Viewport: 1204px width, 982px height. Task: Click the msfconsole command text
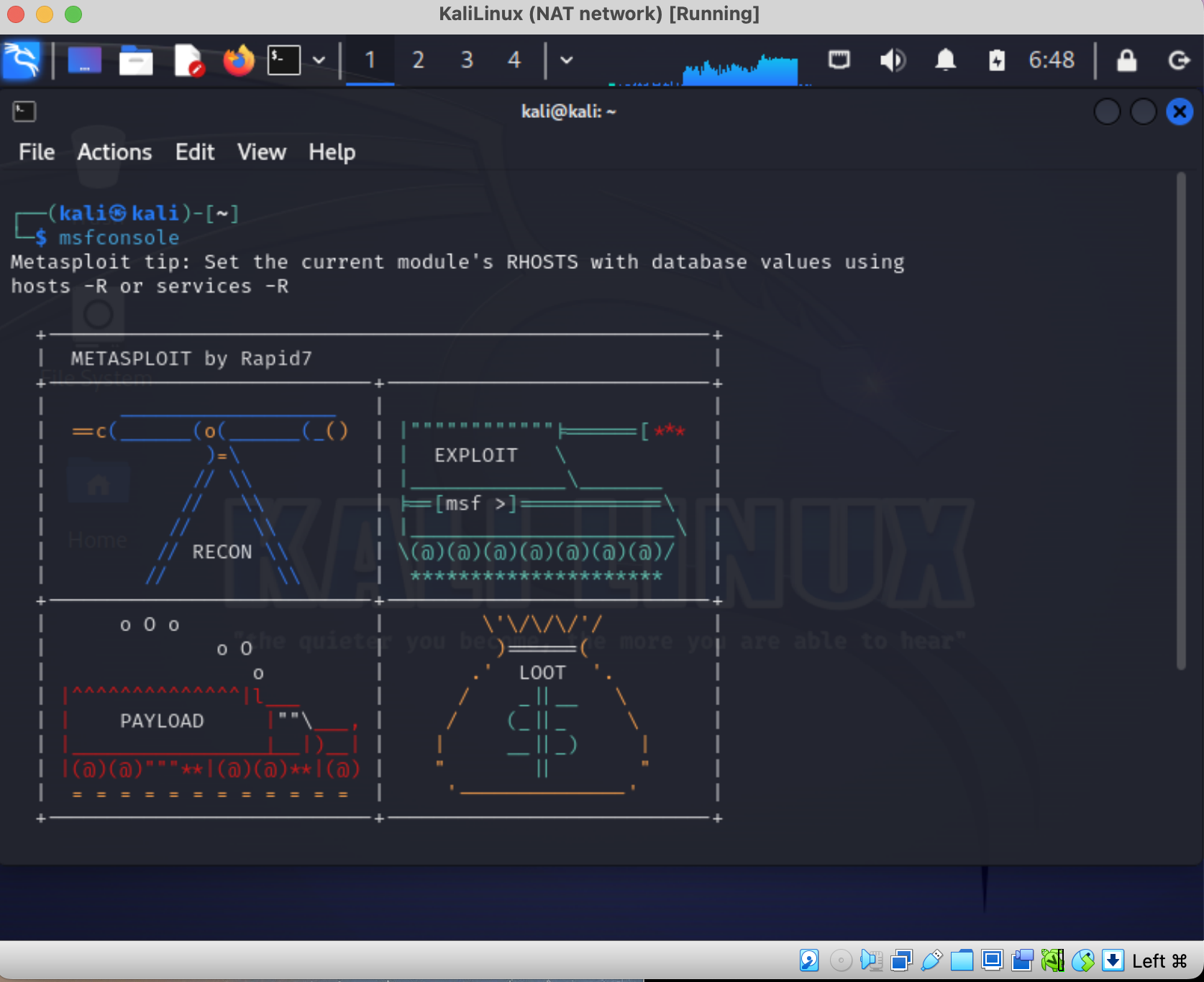[x=119, y=238]
